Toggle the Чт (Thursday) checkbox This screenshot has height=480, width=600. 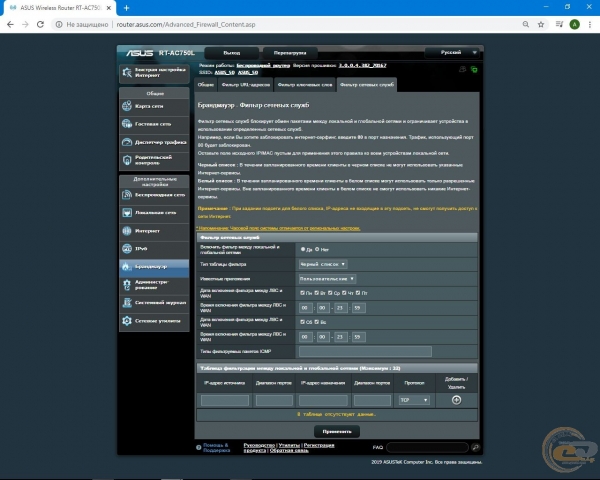344,293
